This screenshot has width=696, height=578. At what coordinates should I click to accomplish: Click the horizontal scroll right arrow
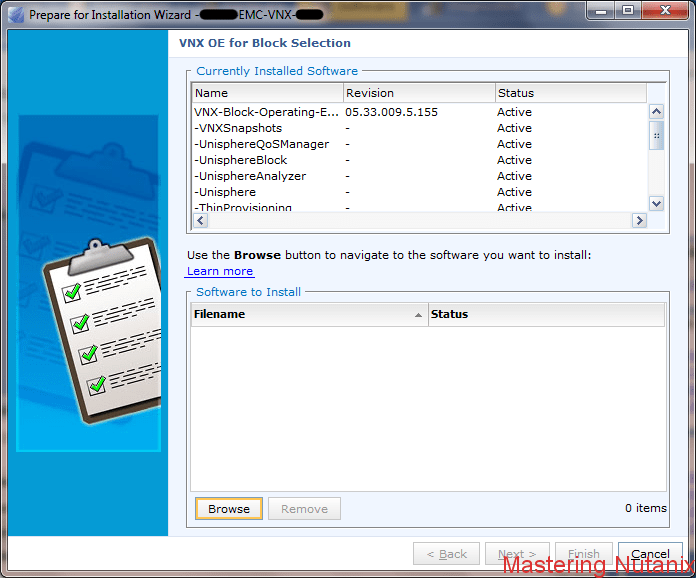pos(639,220)
